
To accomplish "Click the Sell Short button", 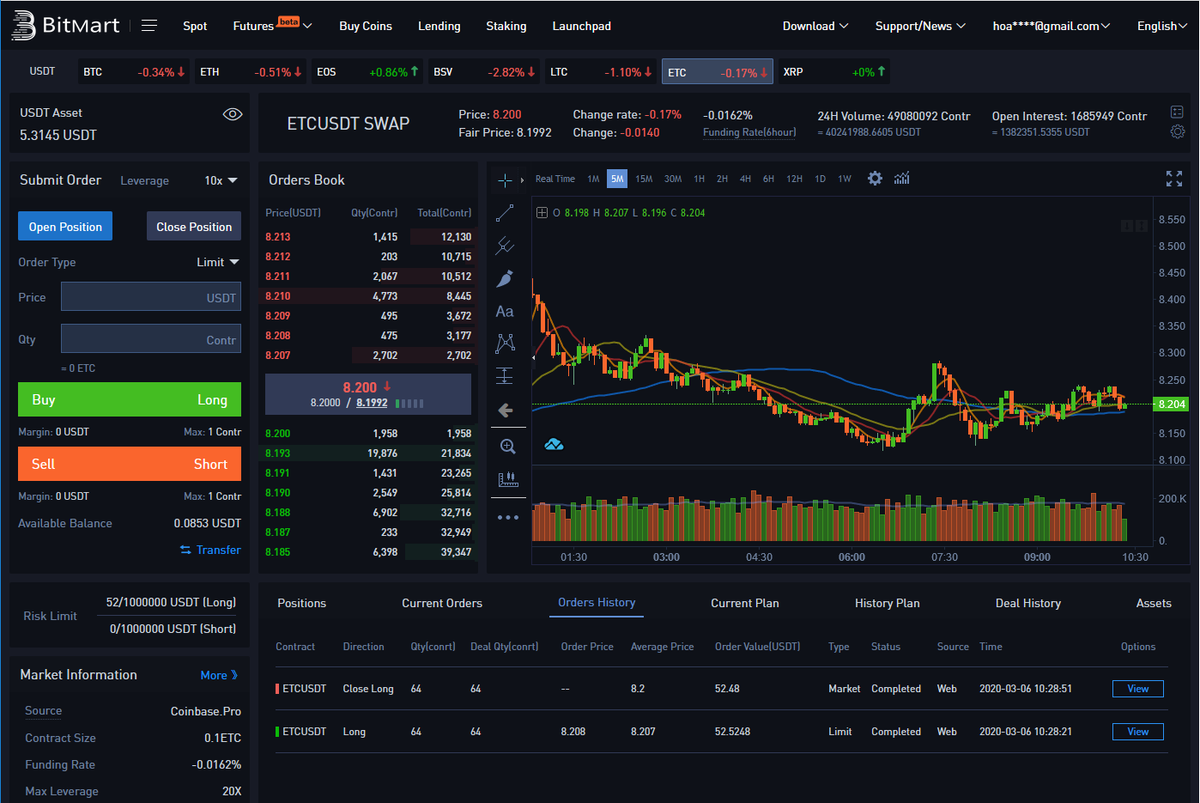I will coord(129,464).
